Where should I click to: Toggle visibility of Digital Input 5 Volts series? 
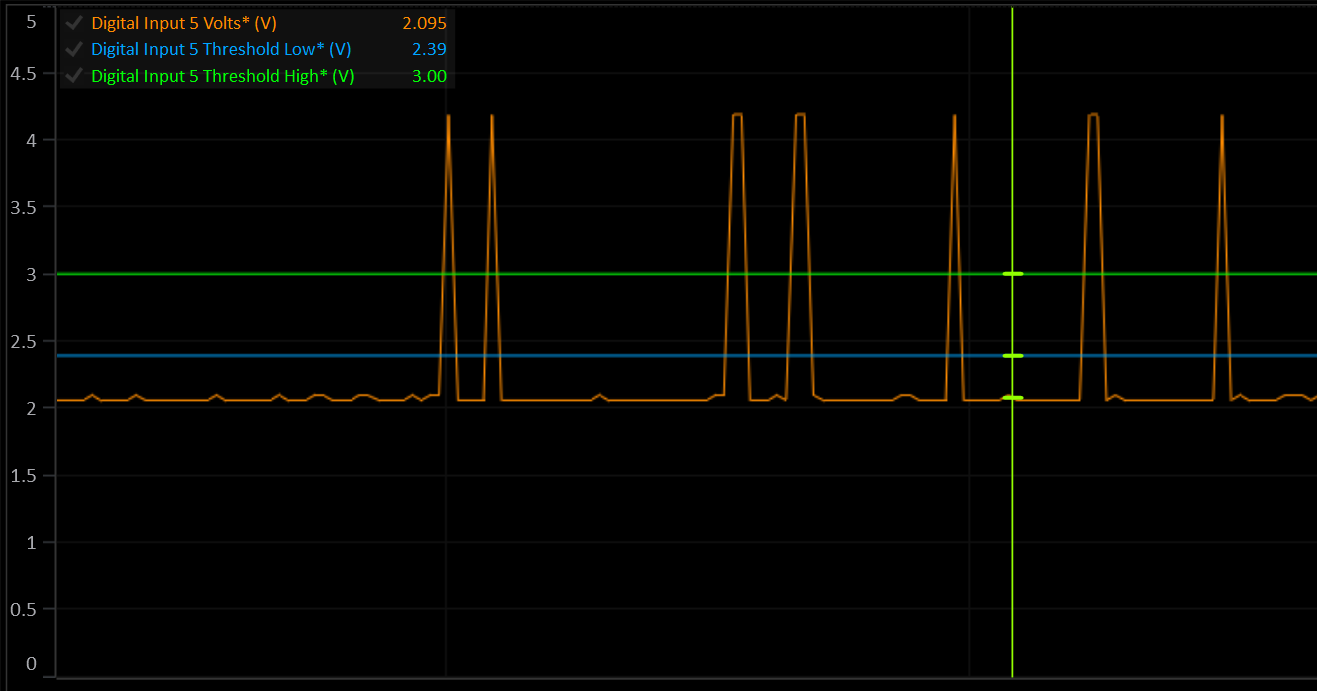[x=73, y=22]
